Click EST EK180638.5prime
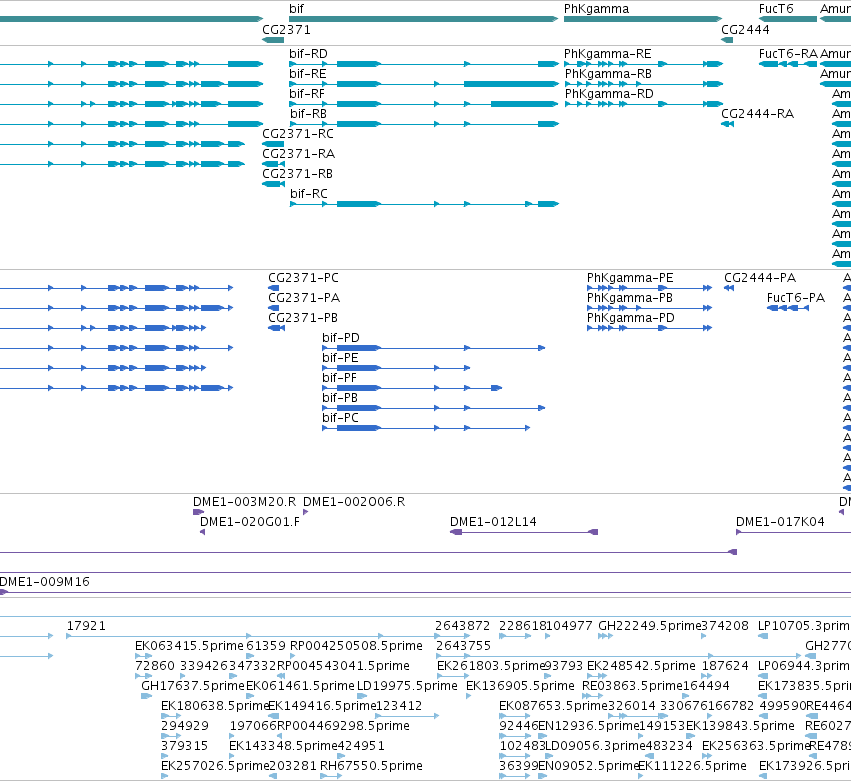Image resolution: width=851 pixels, height=781 pixels. [x=171, y=716]
